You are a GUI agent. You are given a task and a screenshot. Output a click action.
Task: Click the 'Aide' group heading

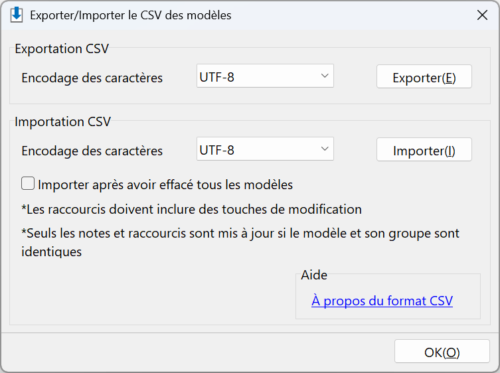tap(314, 275)
